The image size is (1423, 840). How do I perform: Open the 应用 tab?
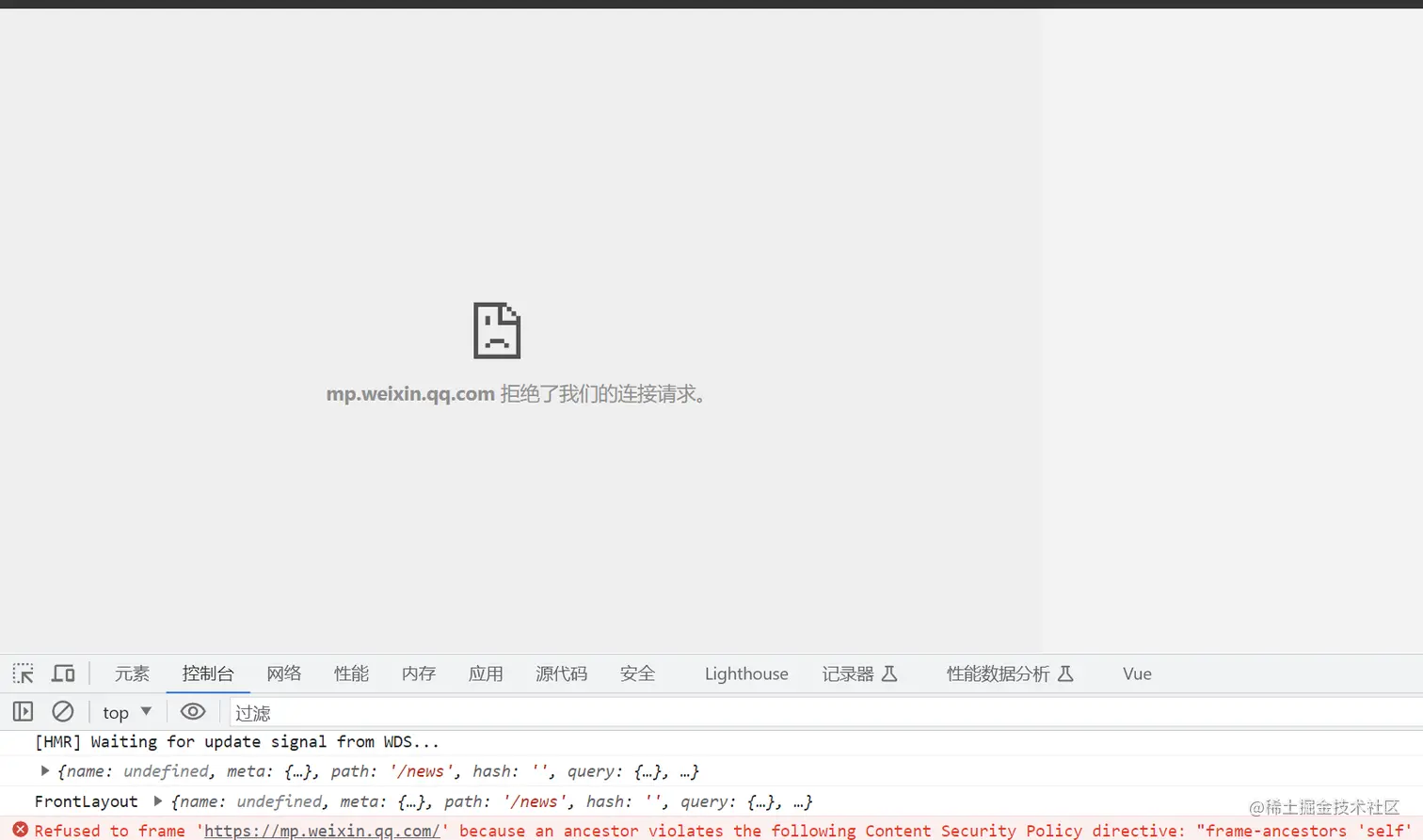point(486,674)
